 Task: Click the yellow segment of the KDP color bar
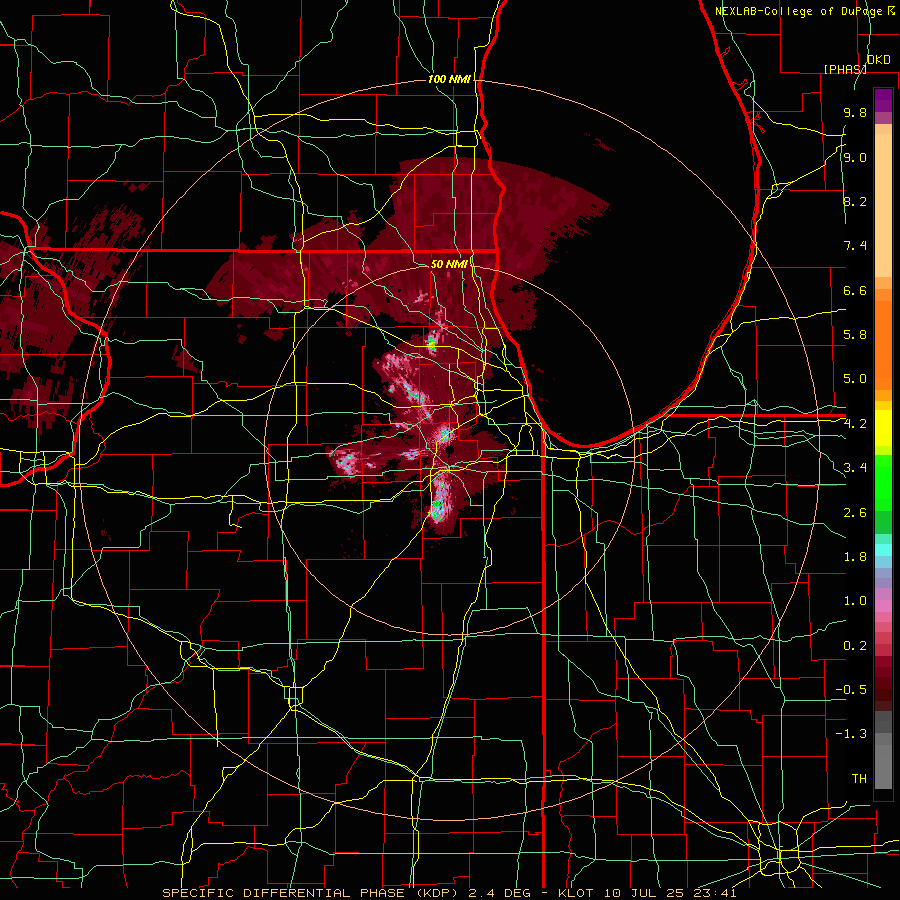[x=883, y=428]
